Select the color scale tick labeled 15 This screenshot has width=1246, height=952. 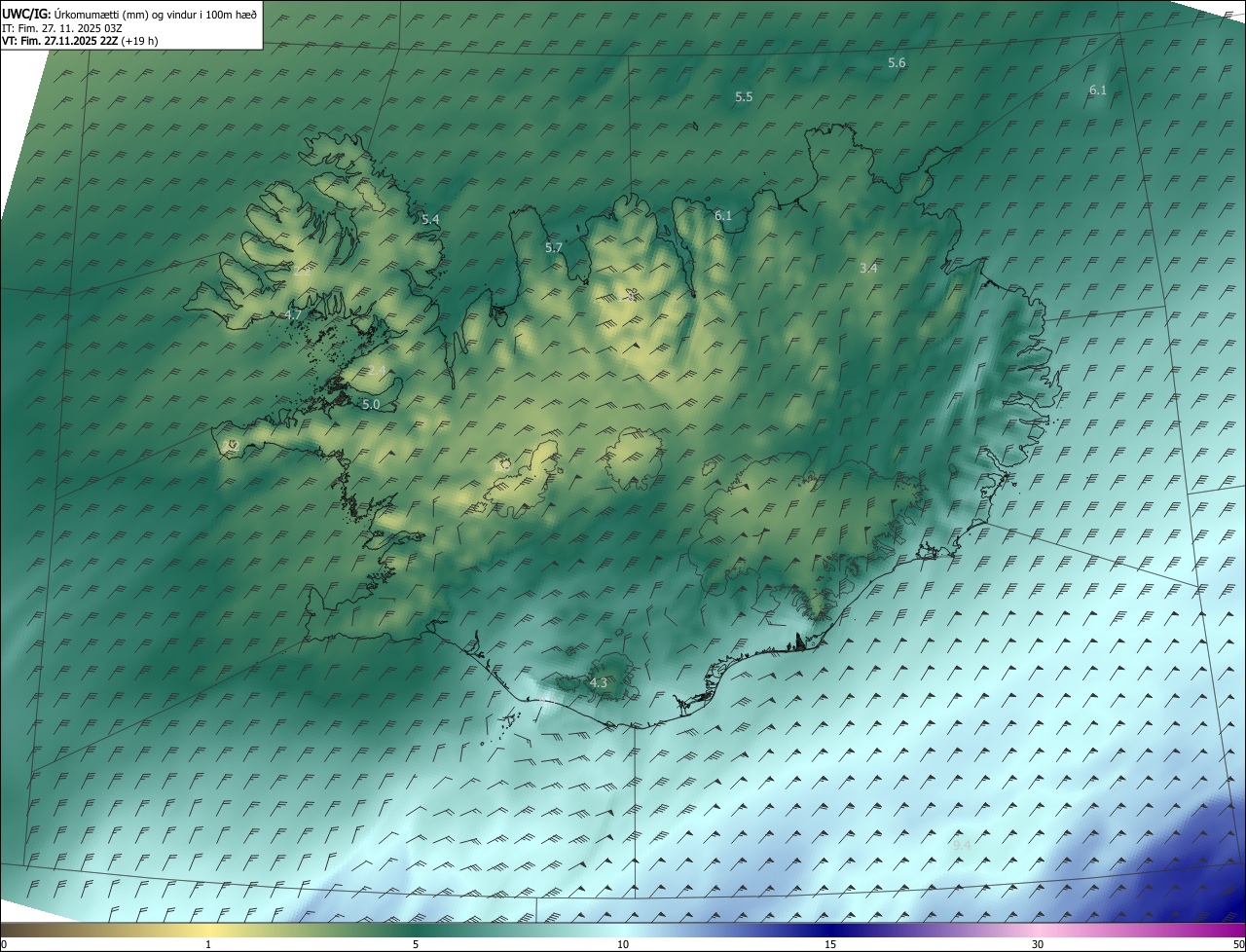(830, 944)
